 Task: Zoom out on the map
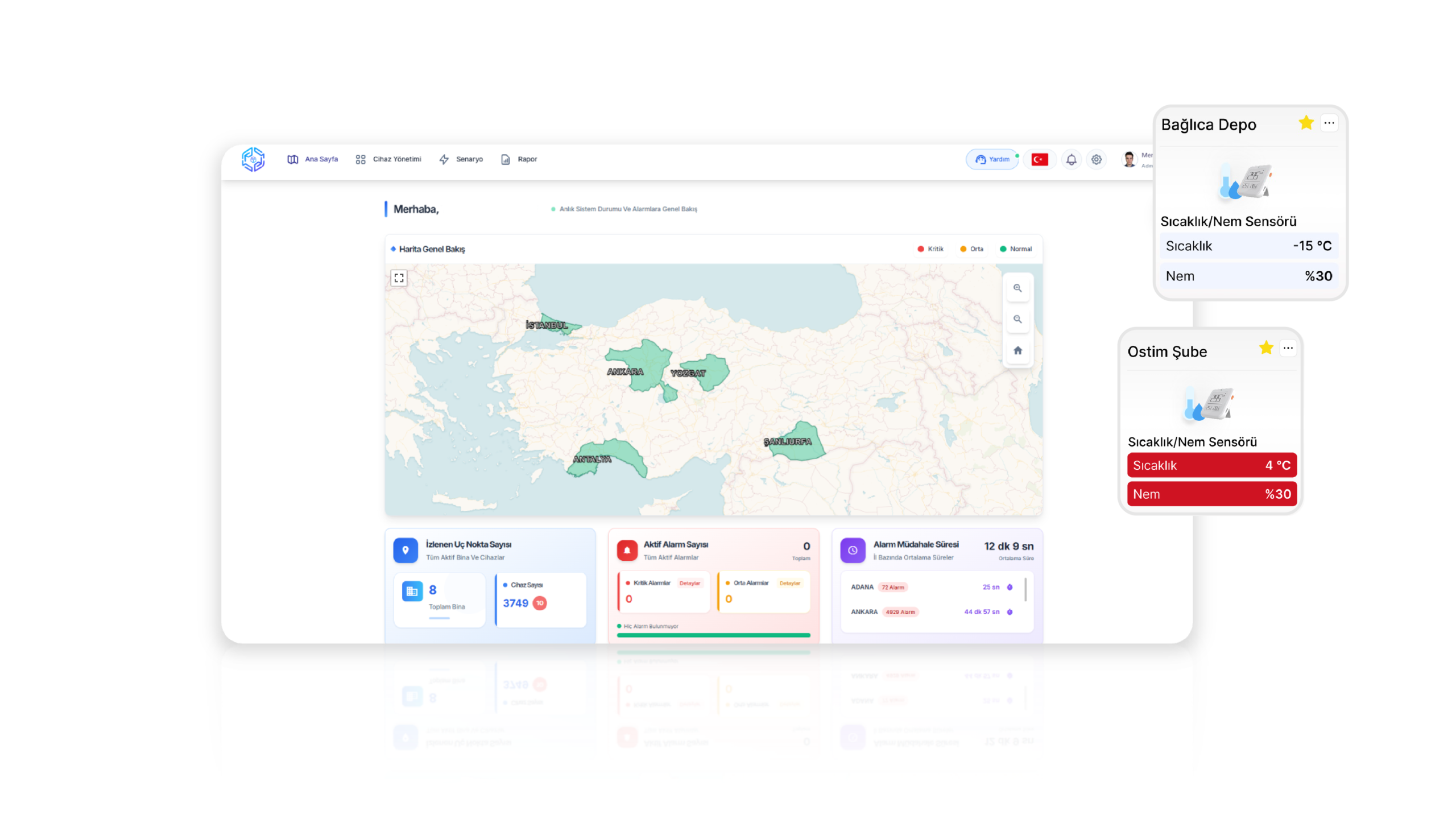[1017, 320]
